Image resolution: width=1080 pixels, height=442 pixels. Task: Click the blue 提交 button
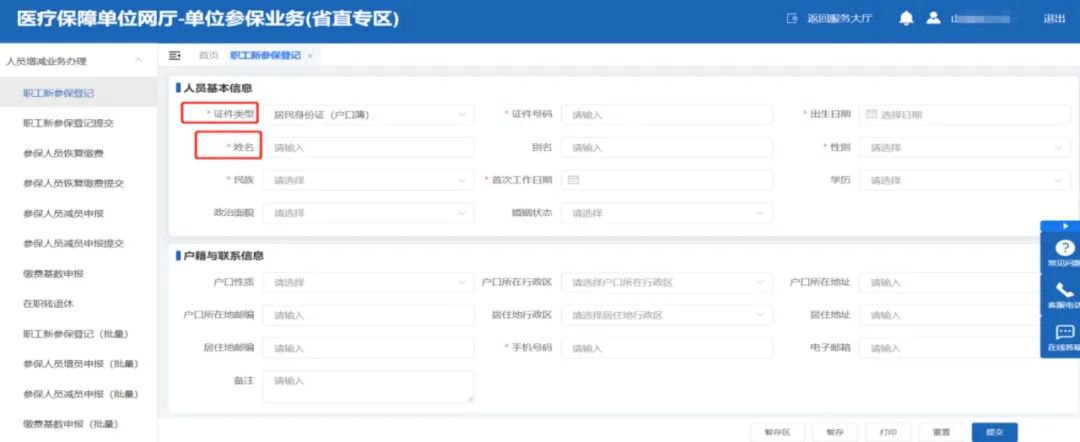point(995,432)
